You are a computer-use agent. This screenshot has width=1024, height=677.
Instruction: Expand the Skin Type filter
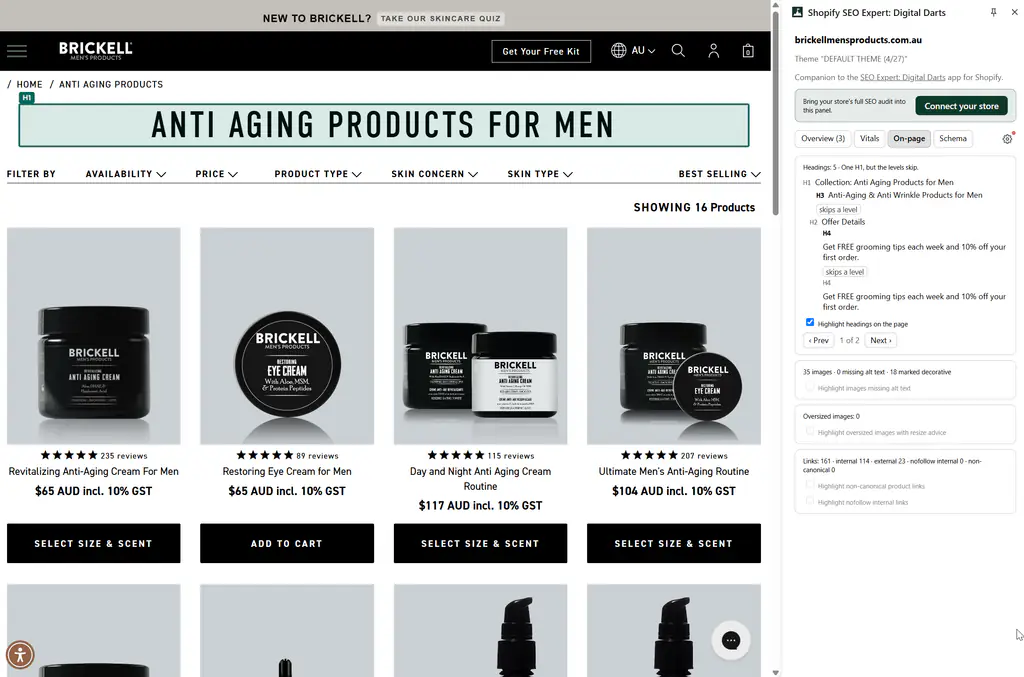click(539, 174)
